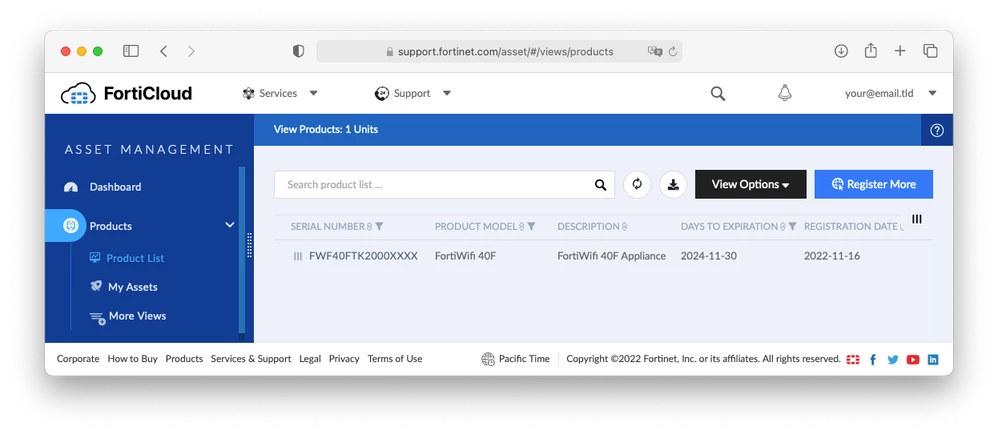Click the row handle for FWF40FTK2000XXXX

297,256
